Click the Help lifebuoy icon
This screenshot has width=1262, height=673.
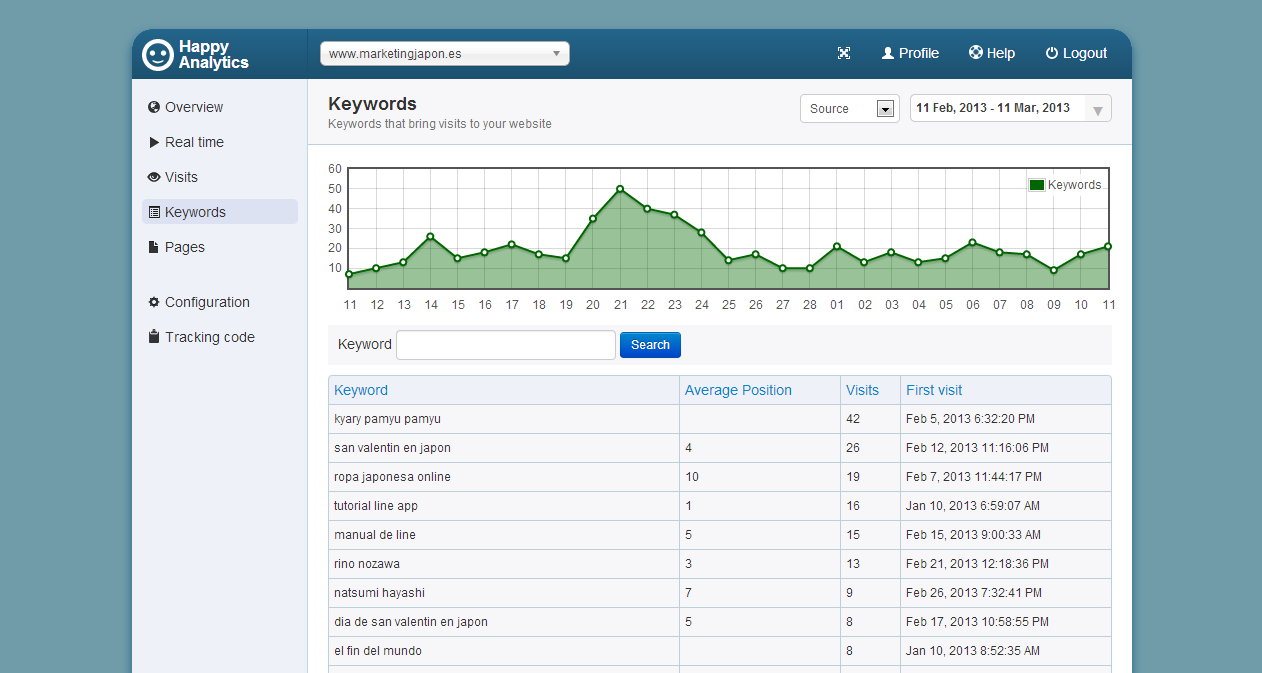coord(975,54)
